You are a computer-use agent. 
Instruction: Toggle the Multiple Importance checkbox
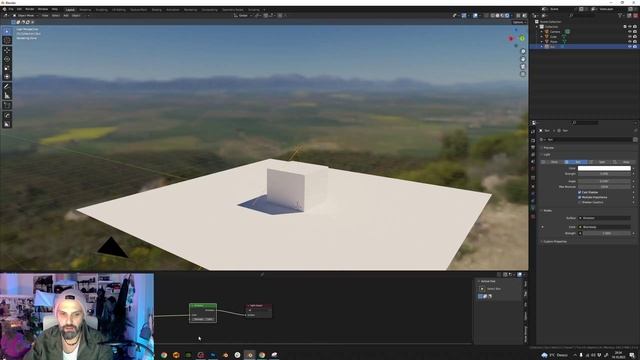[x=580, y=197]
